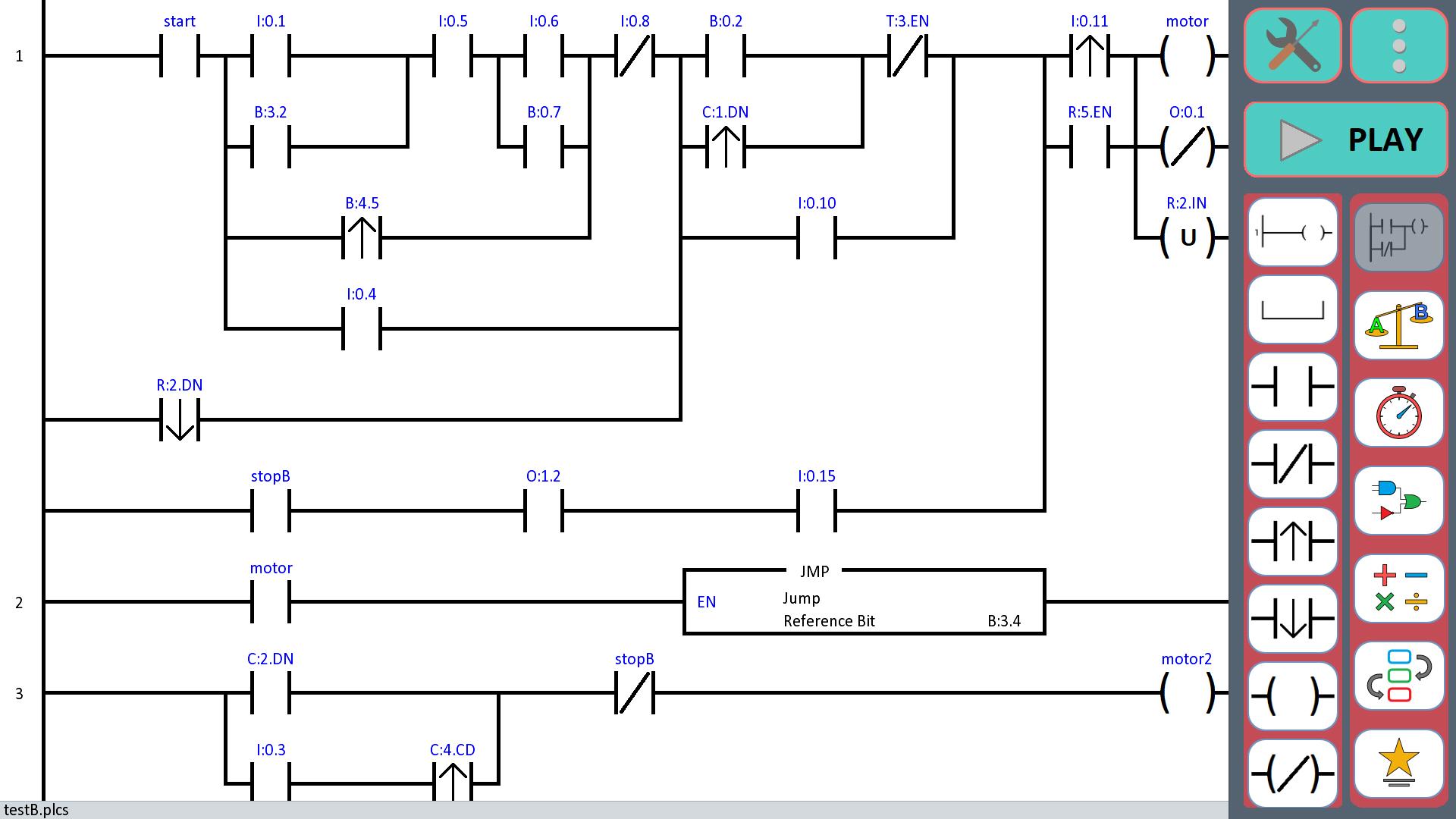Click rung number 3 label
The width and height of the screenshot is (1456, 819).
click(x=20, y=694)
